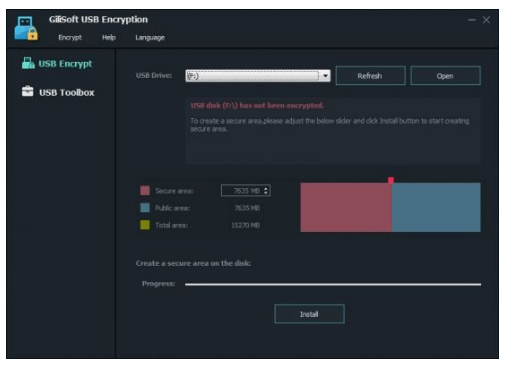Click the Total area yellow color swatch
Screen dimensions: 507x365
(x=145, y=225)
